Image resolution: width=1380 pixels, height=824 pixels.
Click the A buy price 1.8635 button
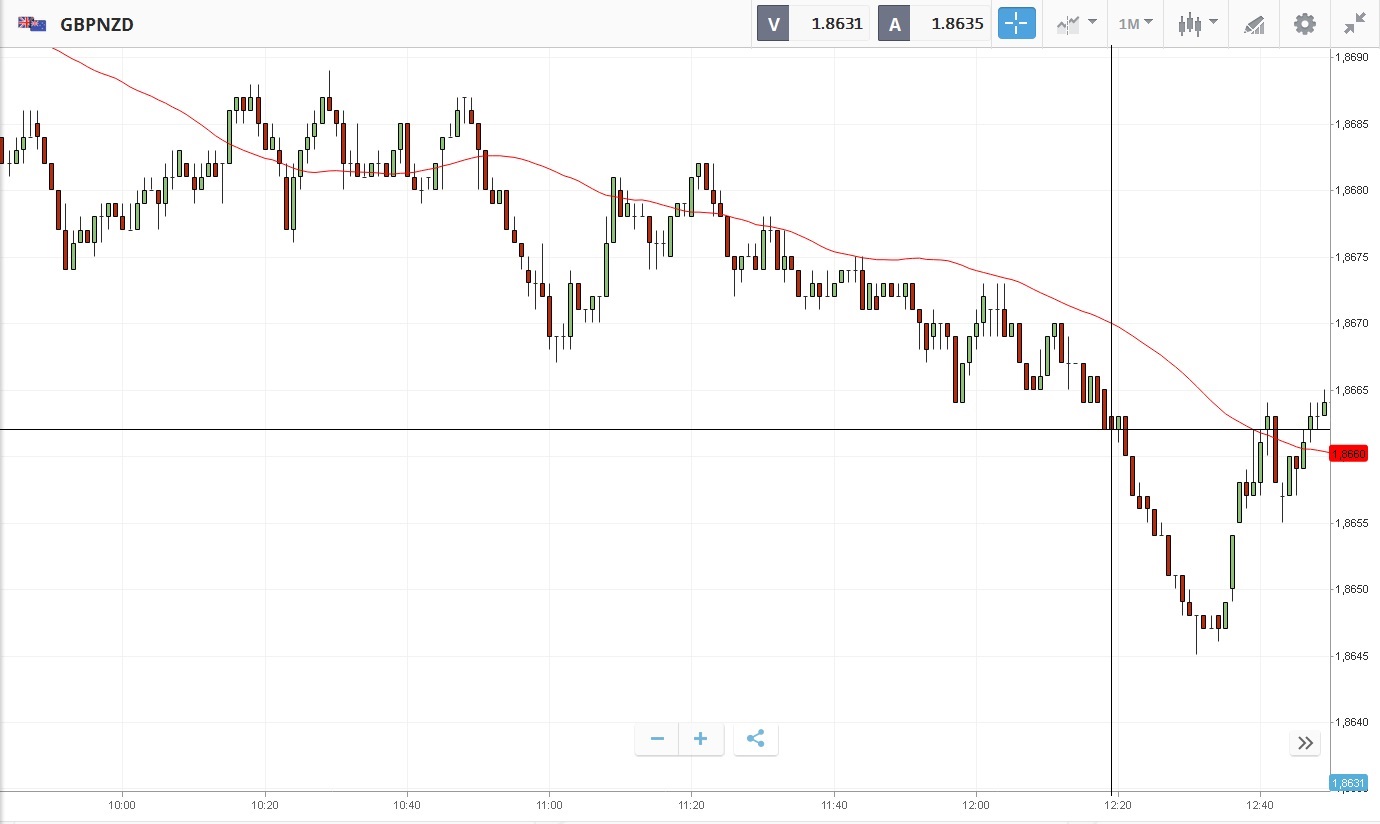click(x=933, y=24)
